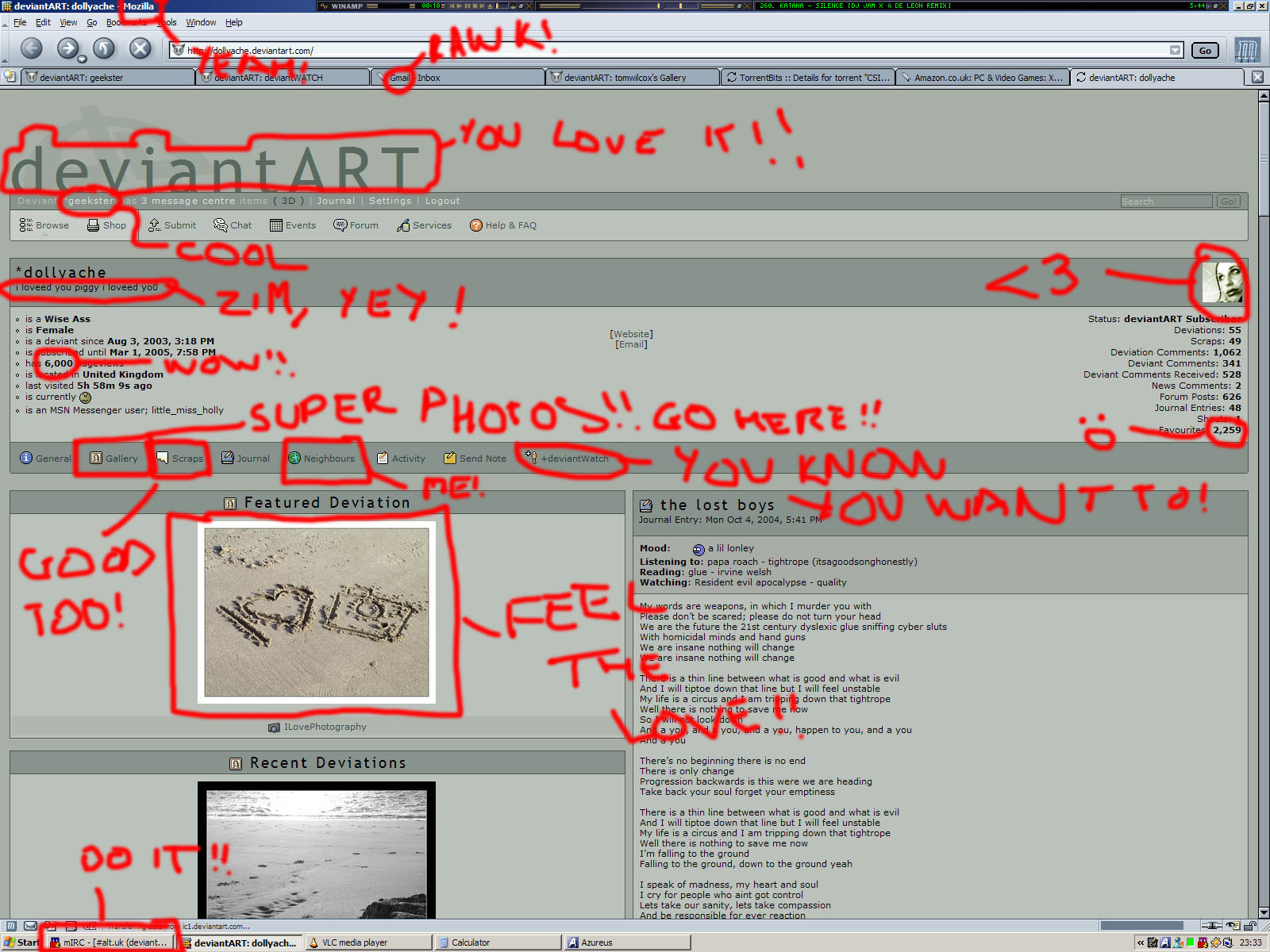Viewport: 1270px width, 952px height.
Task: Open the Shop link in deviantART toolbar
Action: 106,225
